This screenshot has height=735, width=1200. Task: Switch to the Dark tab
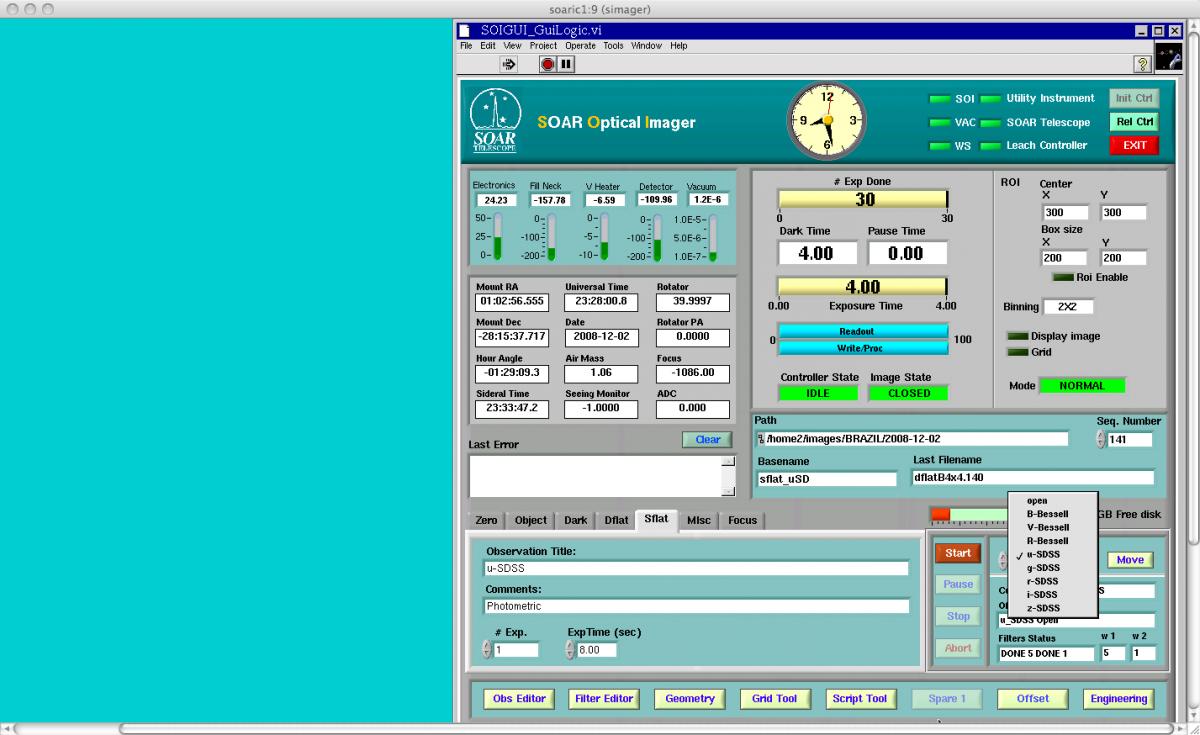pos(576,520)
